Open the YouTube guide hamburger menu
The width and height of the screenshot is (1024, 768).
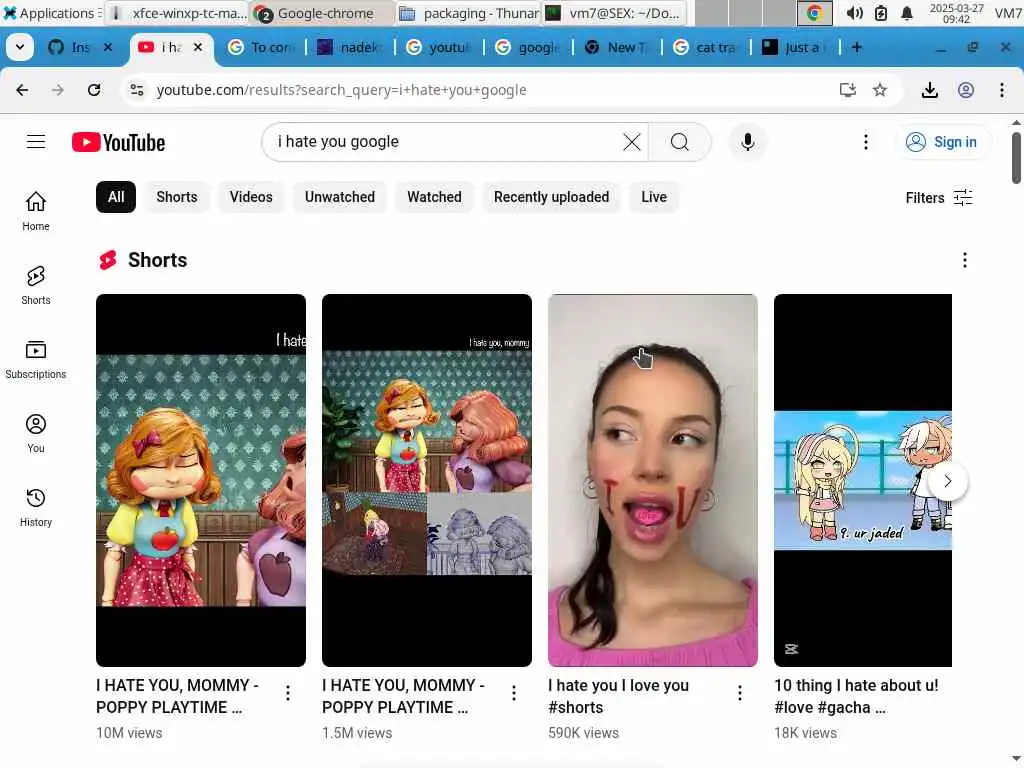36,142
